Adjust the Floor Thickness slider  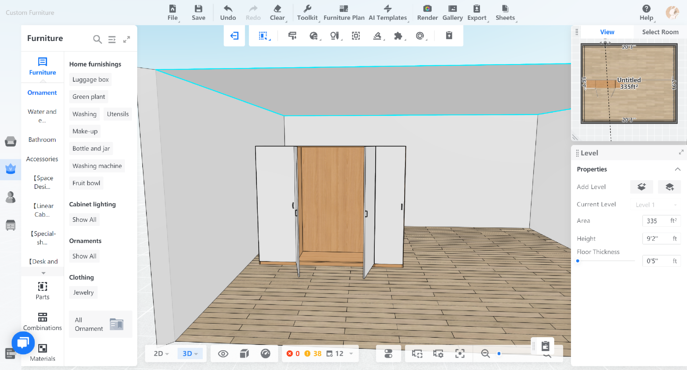click(x=606, y=261)
